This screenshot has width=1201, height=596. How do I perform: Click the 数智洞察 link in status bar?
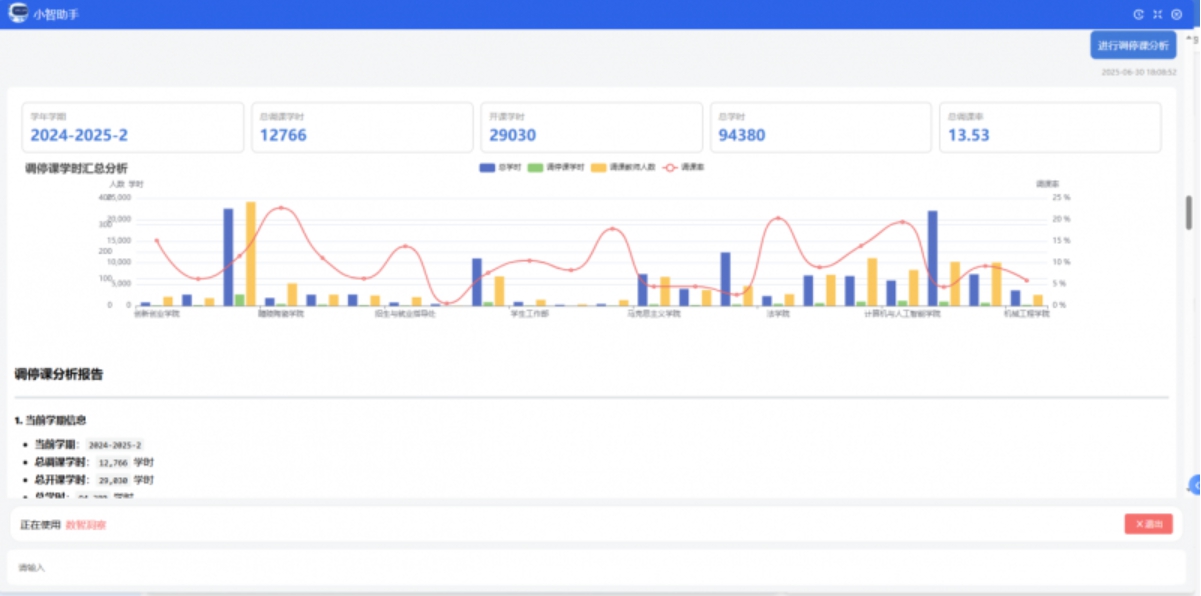tap(86, 525)
